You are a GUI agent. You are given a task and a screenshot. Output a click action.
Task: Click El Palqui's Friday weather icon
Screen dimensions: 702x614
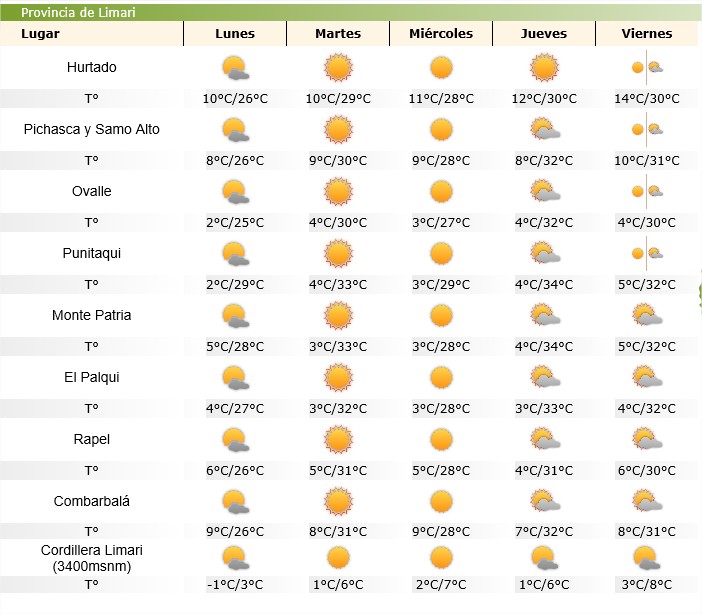(647, 378)
